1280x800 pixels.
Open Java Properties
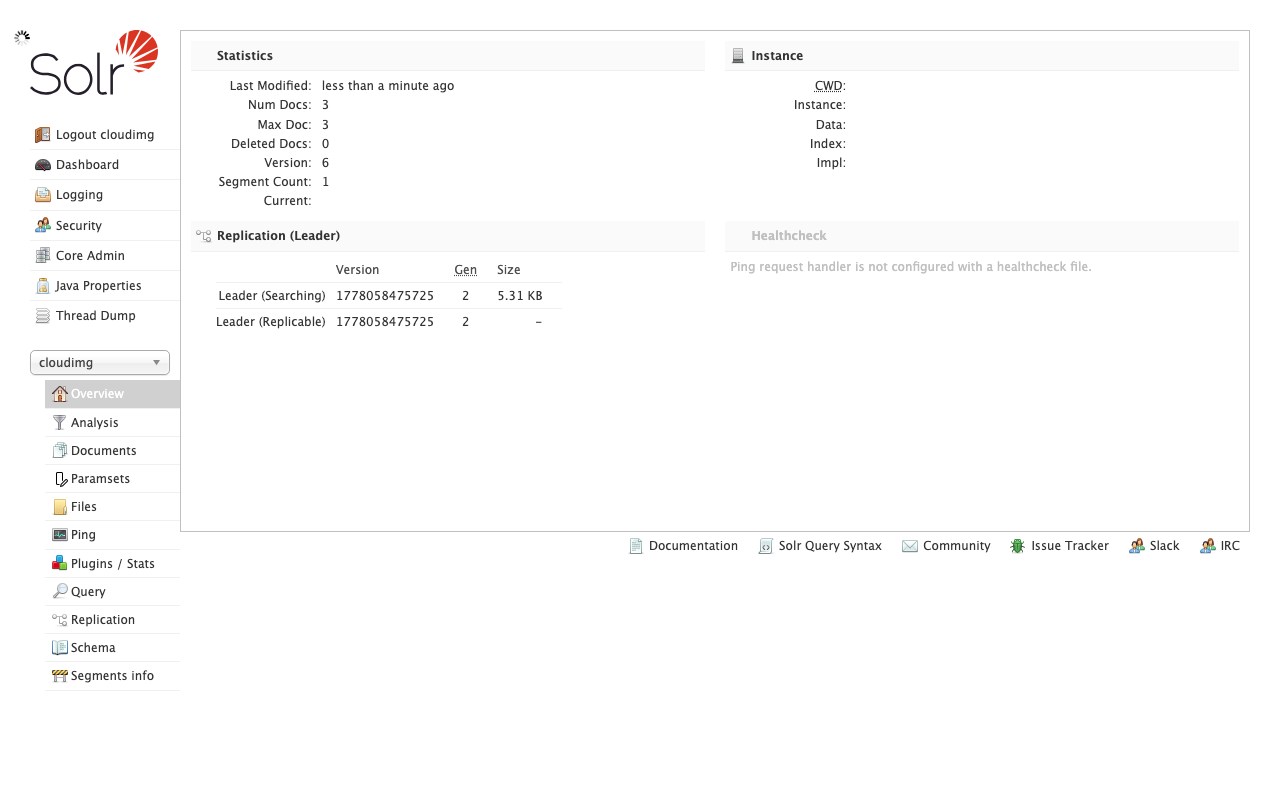[x=105, y=286]
